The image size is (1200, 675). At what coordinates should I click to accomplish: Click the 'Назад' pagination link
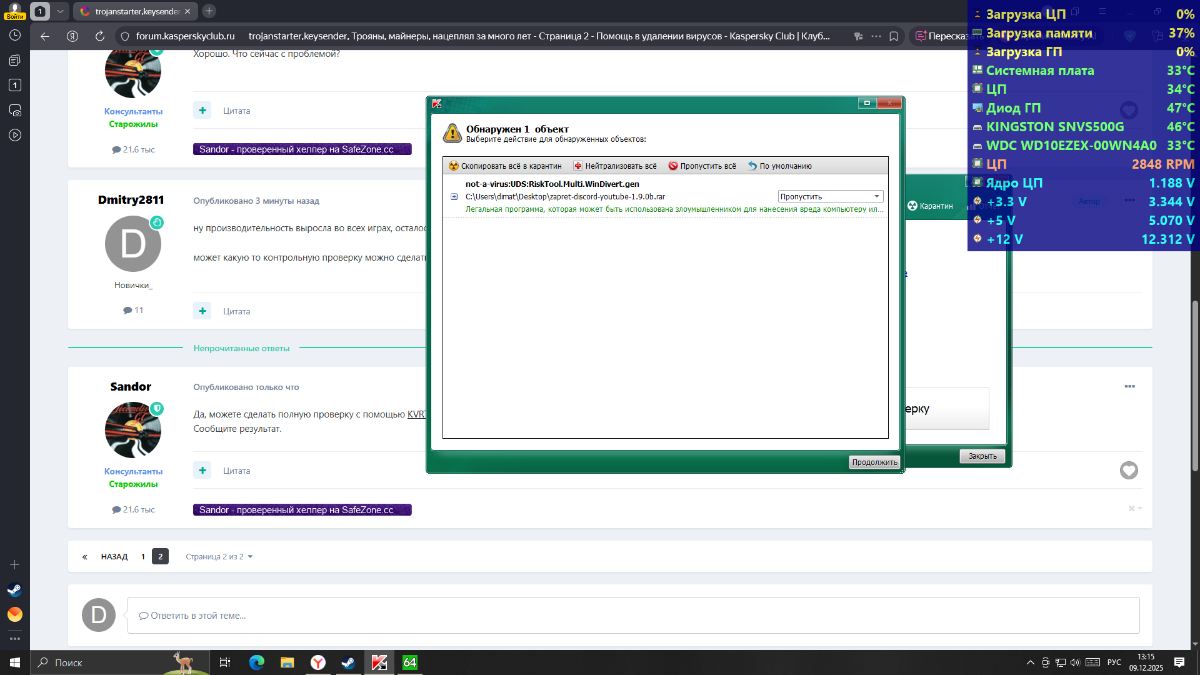[107, 557]
